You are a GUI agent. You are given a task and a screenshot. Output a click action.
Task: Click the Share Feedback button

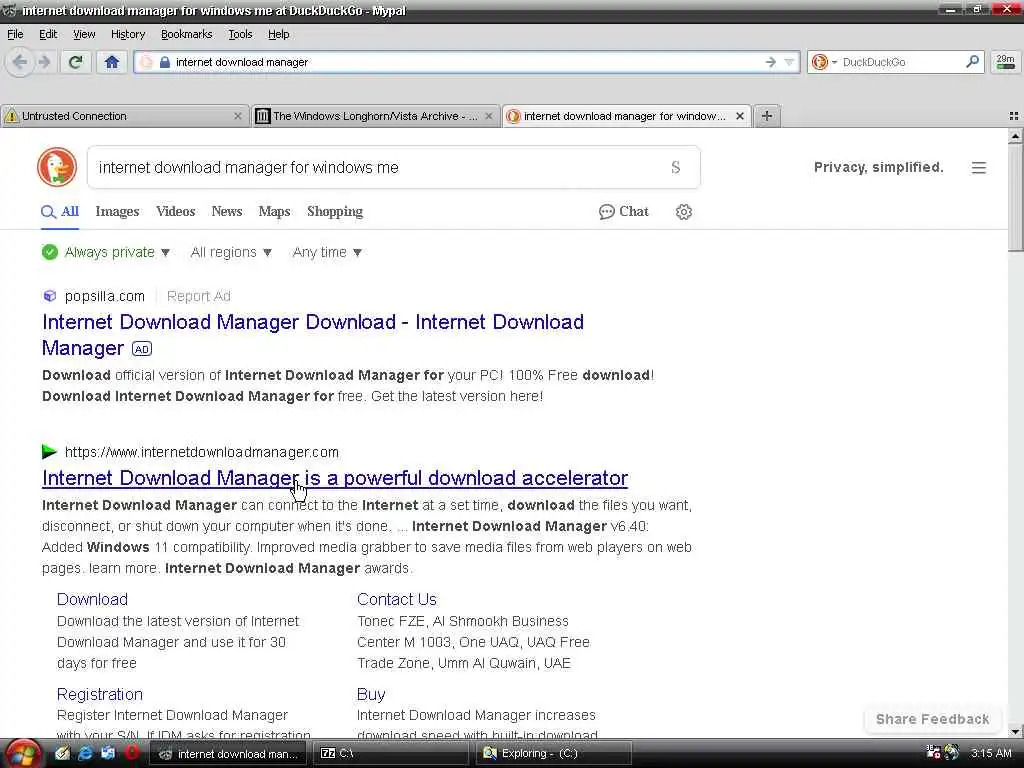932,719
